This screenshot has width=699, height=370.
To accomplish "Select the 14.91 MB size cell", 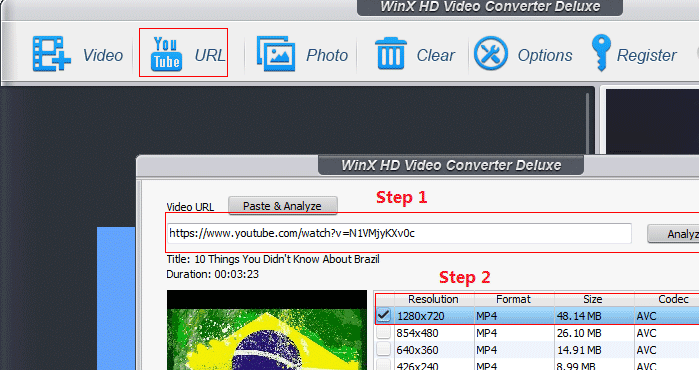I will 579,350.
